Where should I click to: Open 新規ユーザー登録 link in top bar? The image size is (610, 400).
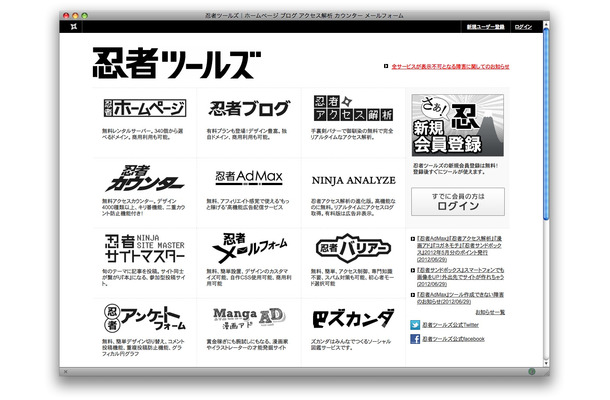(x=485, y=27)
